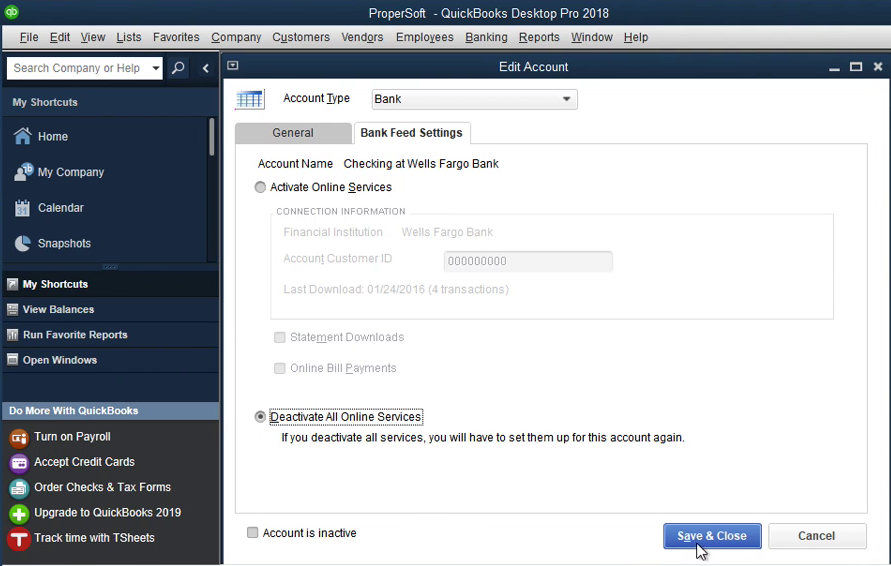This screenshot has width=891, height=566.
Task: Open the Edit menu
Action: (60, 37)
